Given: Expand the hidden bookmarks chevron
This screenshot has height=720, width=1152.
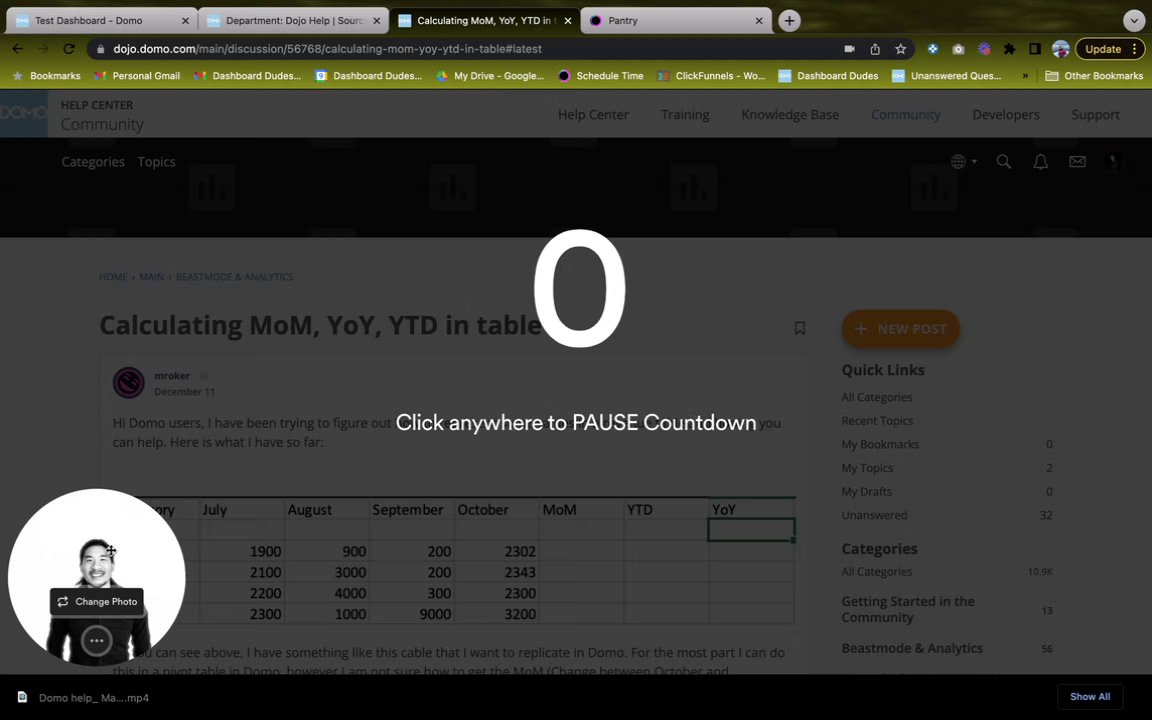Looking at the screenshot, I should pyautogui.click(x=1025, y=76).
